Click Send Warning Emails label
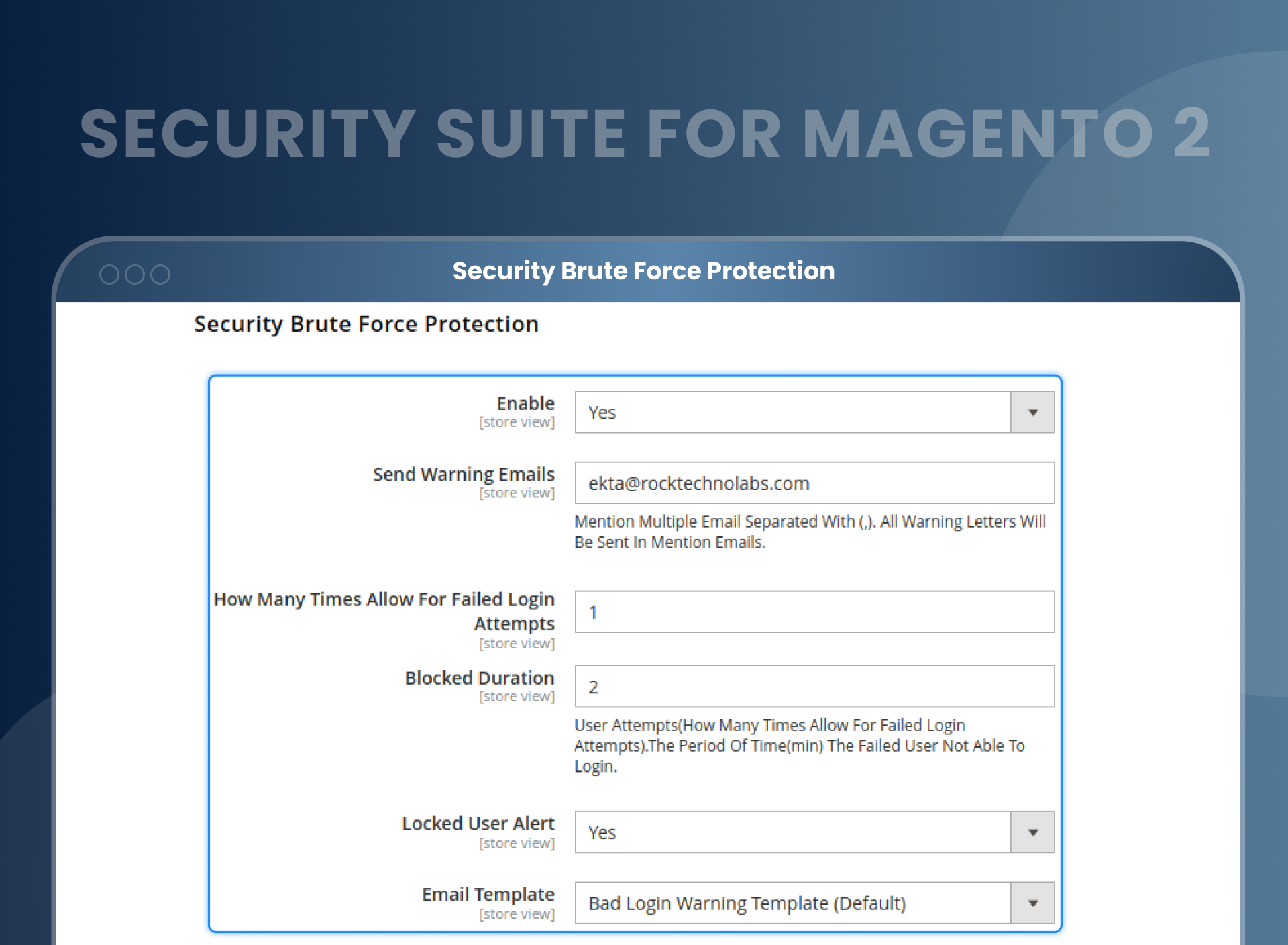 [x=464, y=474]
